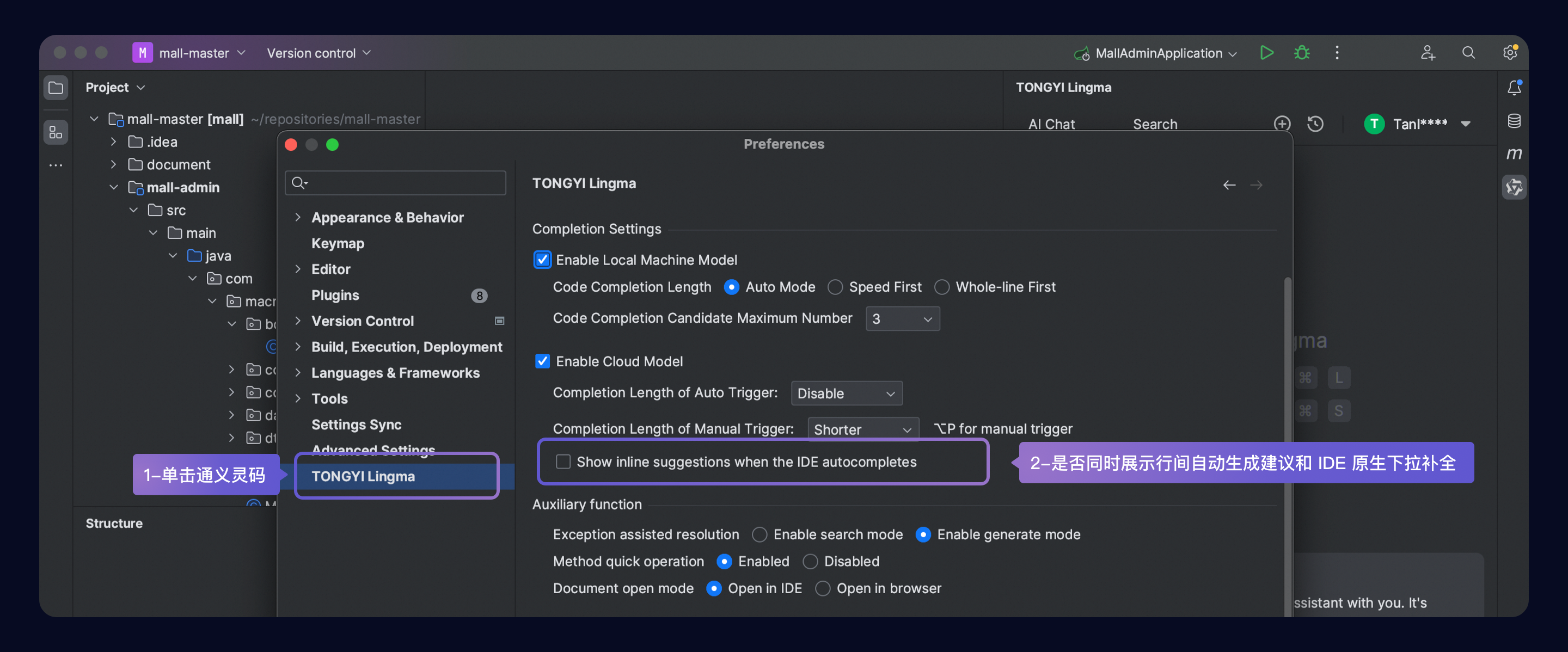The width and height of the screenshot is (1568, 652).
Task: Click the search icon in Preferences search box
Action: coord(299,183)
